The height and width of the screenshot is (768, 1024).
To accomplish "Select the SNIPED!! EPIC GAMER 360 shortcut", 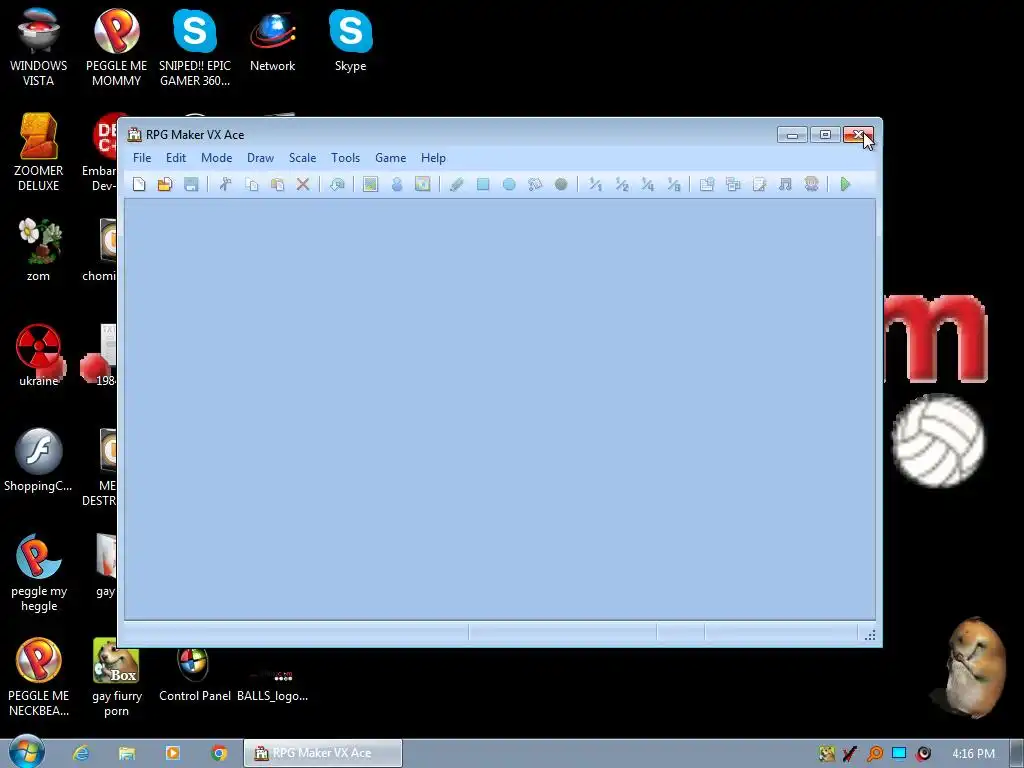I will [195, 48].
